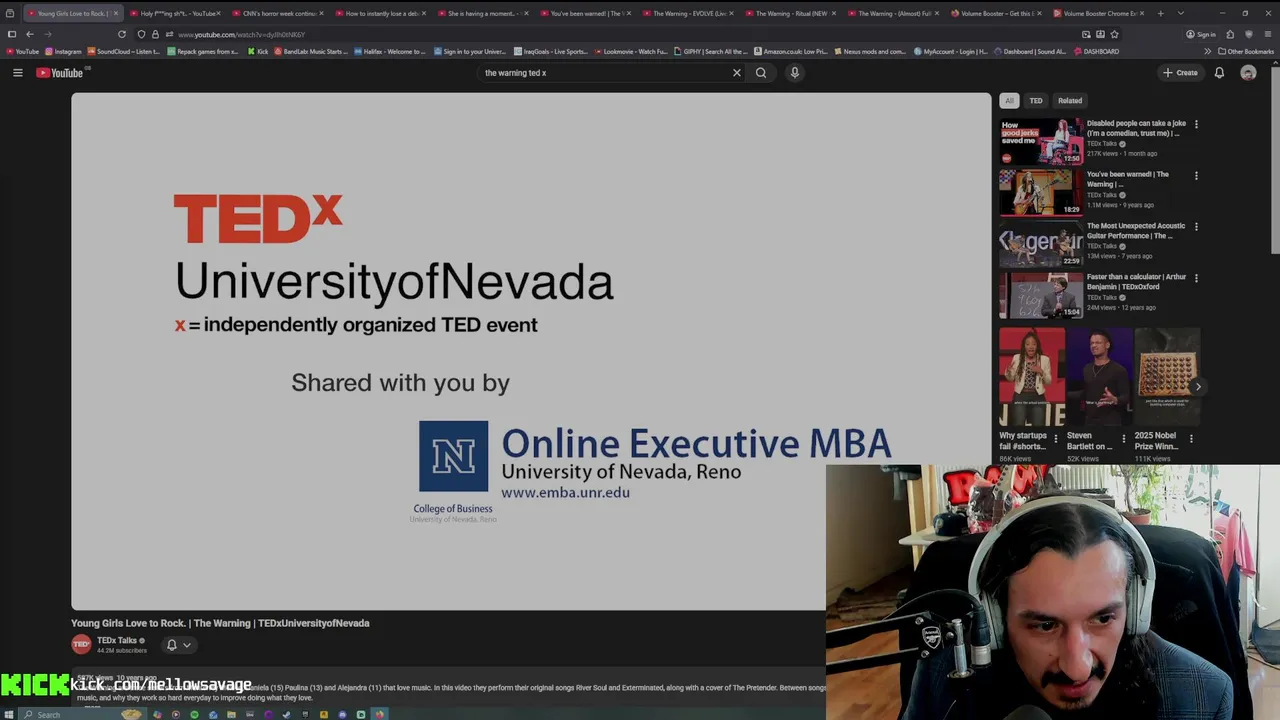
Task: Click the main video player area
Action: 531,351
